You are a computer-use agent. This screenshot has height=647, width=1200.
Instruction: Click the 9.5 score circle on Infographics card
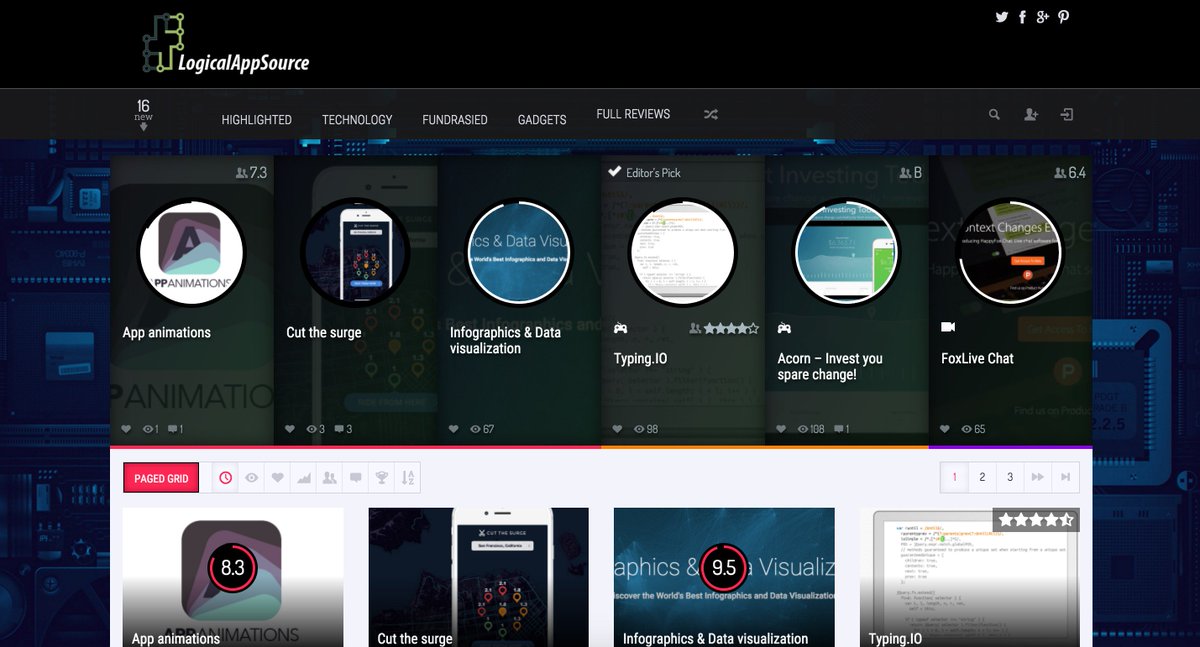pyautogui.click(x=724, y=568)
